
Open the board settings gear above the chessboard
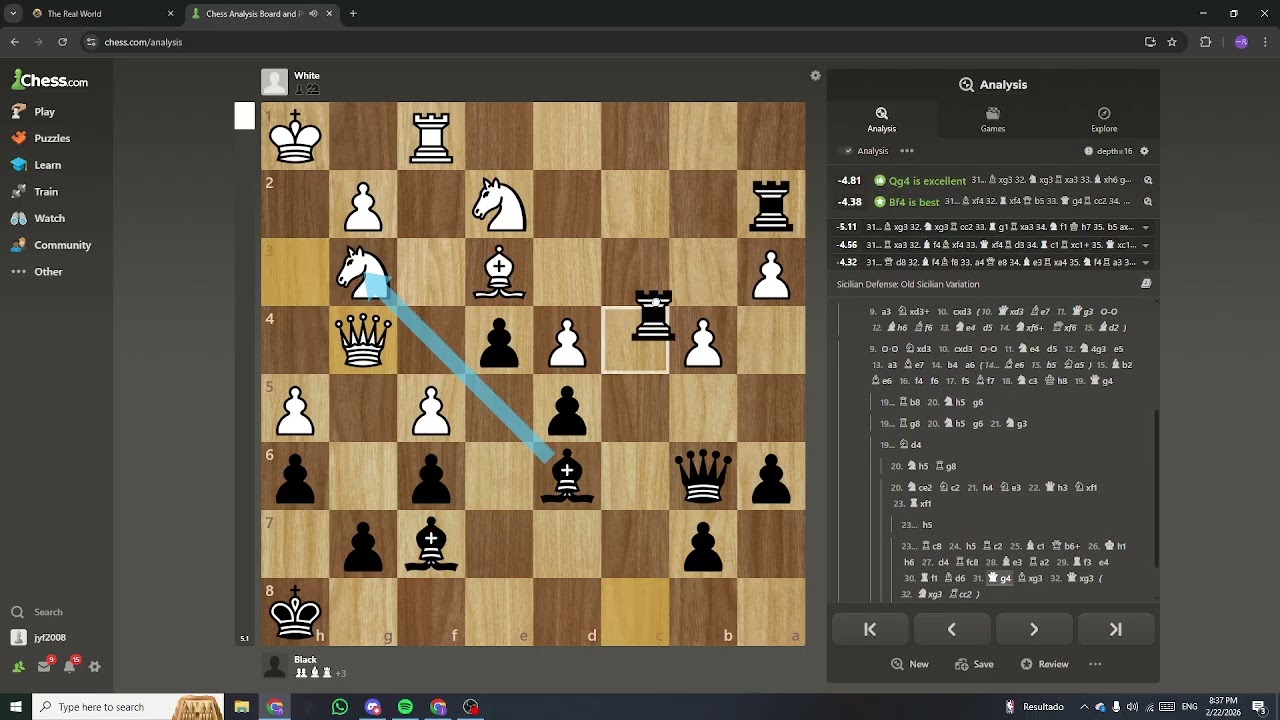tap(815, 76)
